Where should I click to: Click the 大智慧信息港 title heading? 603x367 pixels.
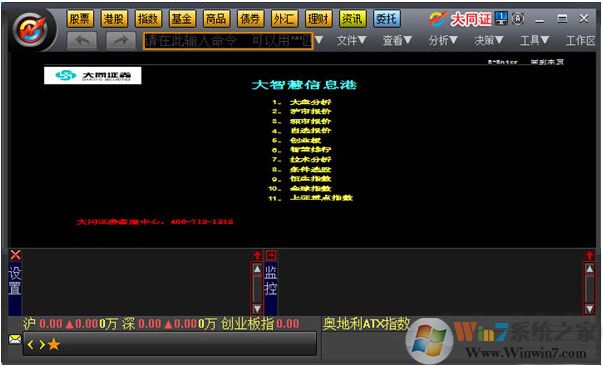[x=304, y=85]
